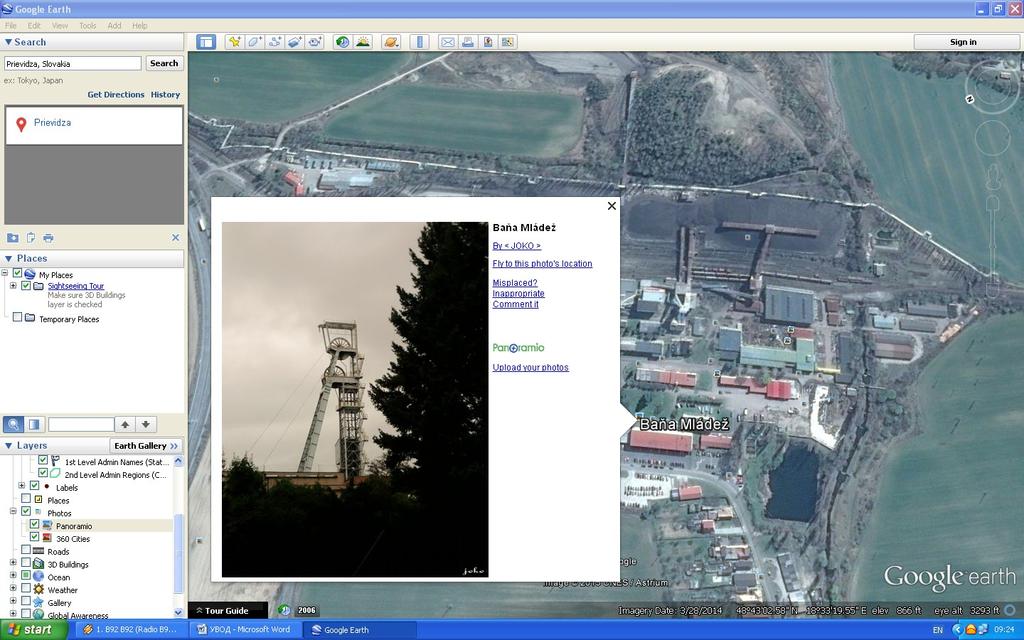Move selected place up with arrow
1024x640 pixels.
click(125, 424)
